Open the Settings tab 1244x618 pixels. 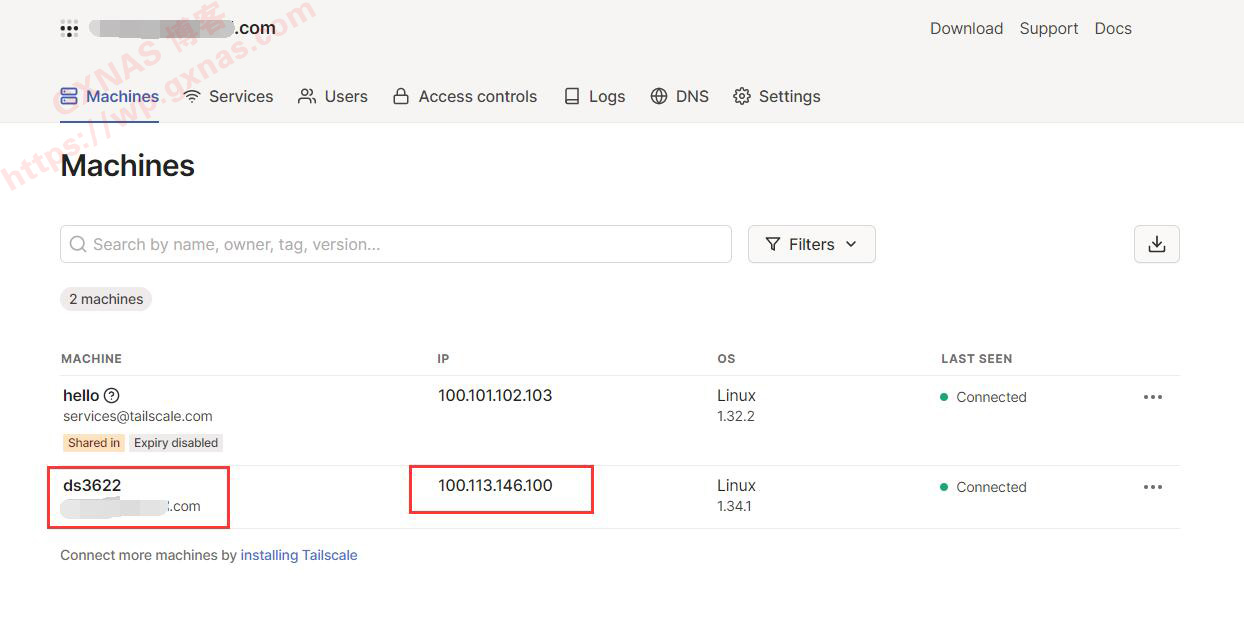point(777,96)
